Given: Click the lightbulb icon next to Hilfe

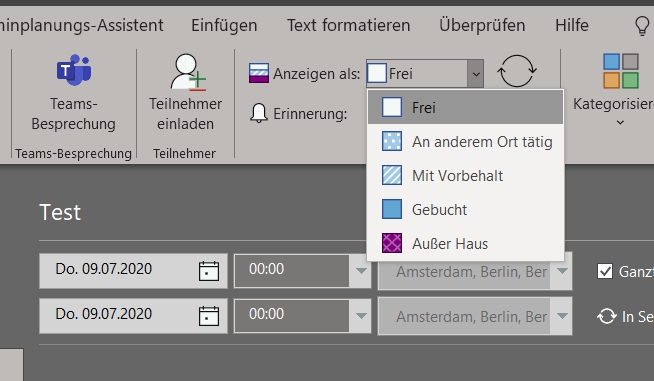Looking at the screenshot, I should pyautogui.click(x=642, y=25).
